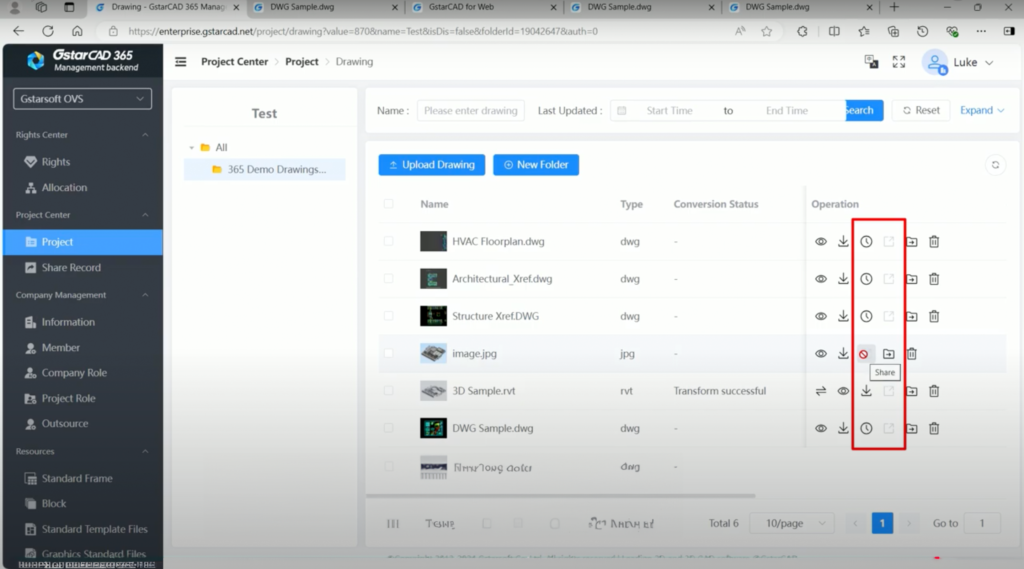Tick the select-all checkbox in table header
This screenshot has width=1024, height=569.
tap(388, 204)
